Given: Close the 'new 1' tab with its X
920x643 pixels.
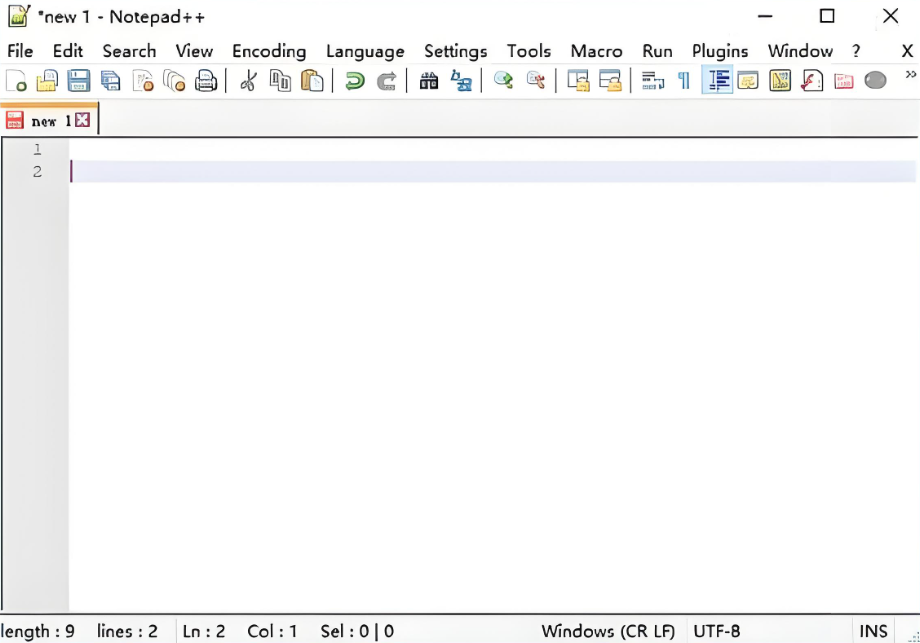Looking at the screenshot, I should [x=82, y=120].
